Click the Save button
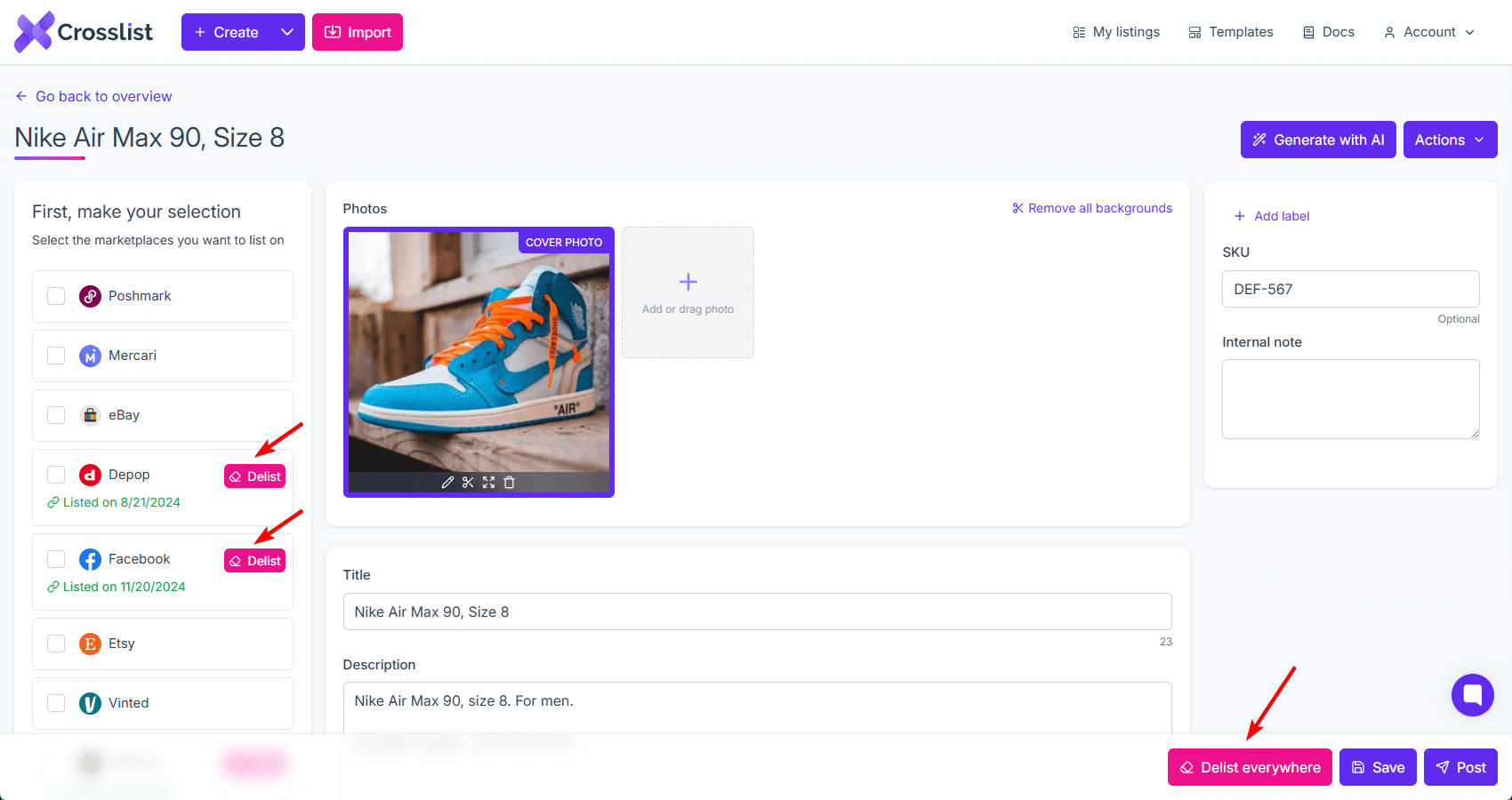This screenshot has height=800, width=1512. pyautogui.click(x=1378, y=767)
